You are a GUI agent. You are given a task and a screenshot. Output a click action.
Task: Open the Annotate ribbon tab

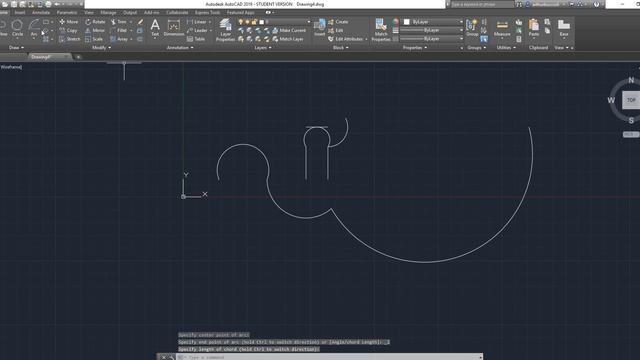point(41,13)
